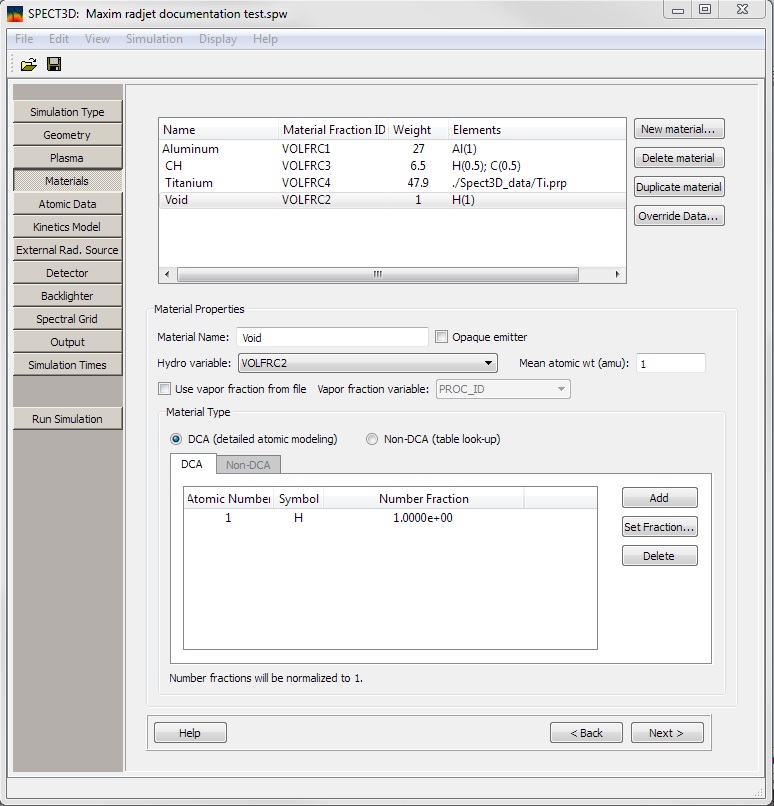The height and width of the screenshot is (806, 774).
Task: Click the Set Fraction button
Action: (x=659, y=527)
